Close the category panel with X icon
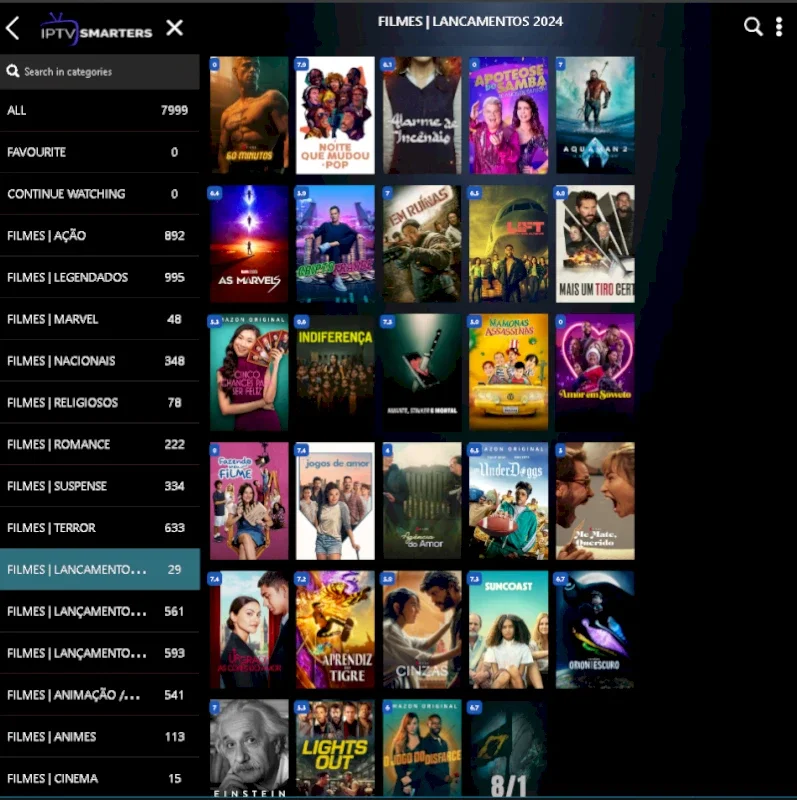The width and height of the screenshot is (797, 800). 175,28
